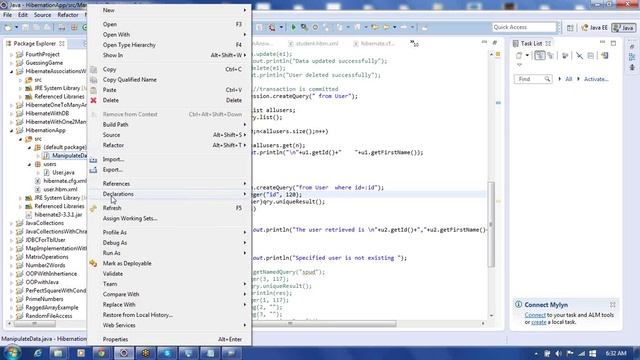Open Chrome from the taskbar
Screen dimensions: 640x360
click(x=101, y=353)
